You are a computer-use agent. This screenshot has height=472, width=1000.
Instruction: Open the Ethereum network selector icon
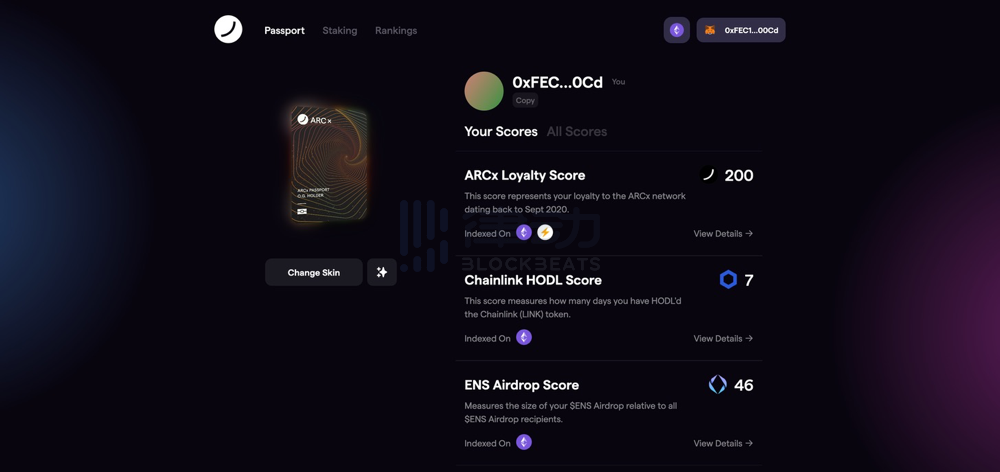(x=677, y=30)
